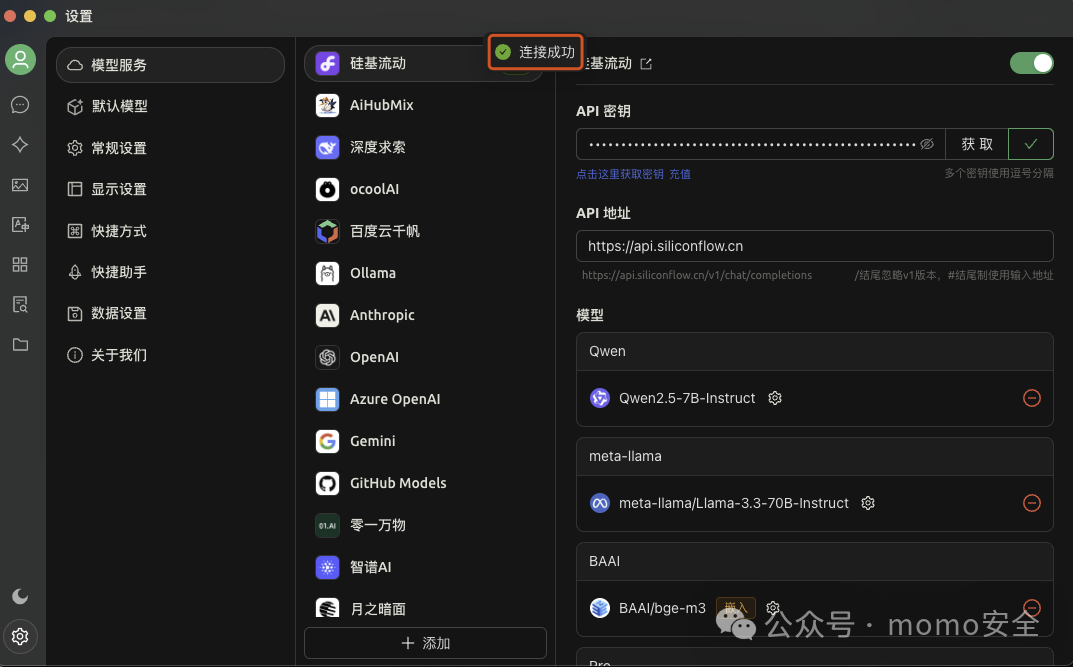Select the Azure OpenAI provider
The image size is (1073, 667).
point(425,399)
